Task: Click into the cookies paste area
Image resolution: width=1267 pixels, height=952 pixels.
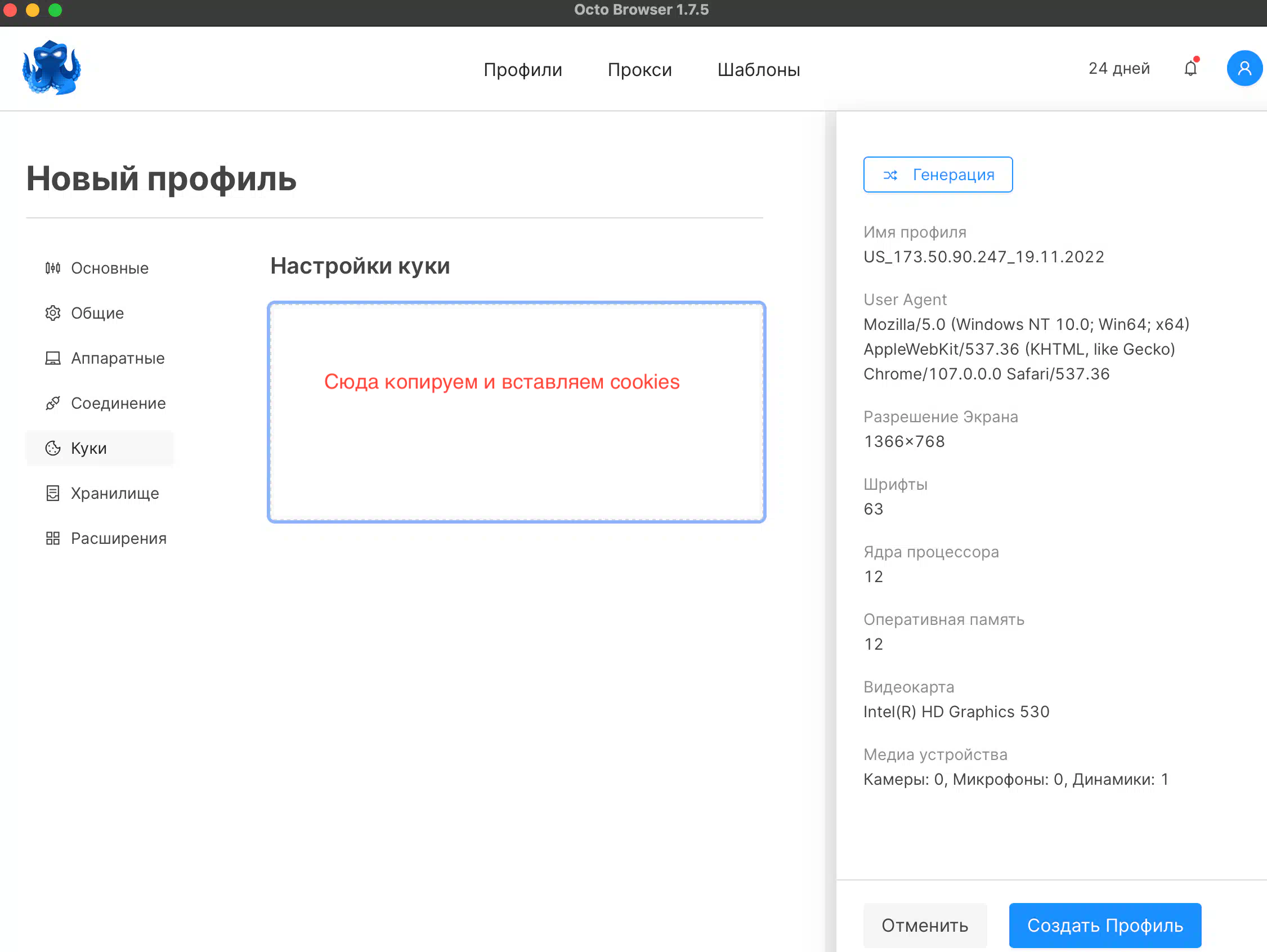Action: (516, 412)
